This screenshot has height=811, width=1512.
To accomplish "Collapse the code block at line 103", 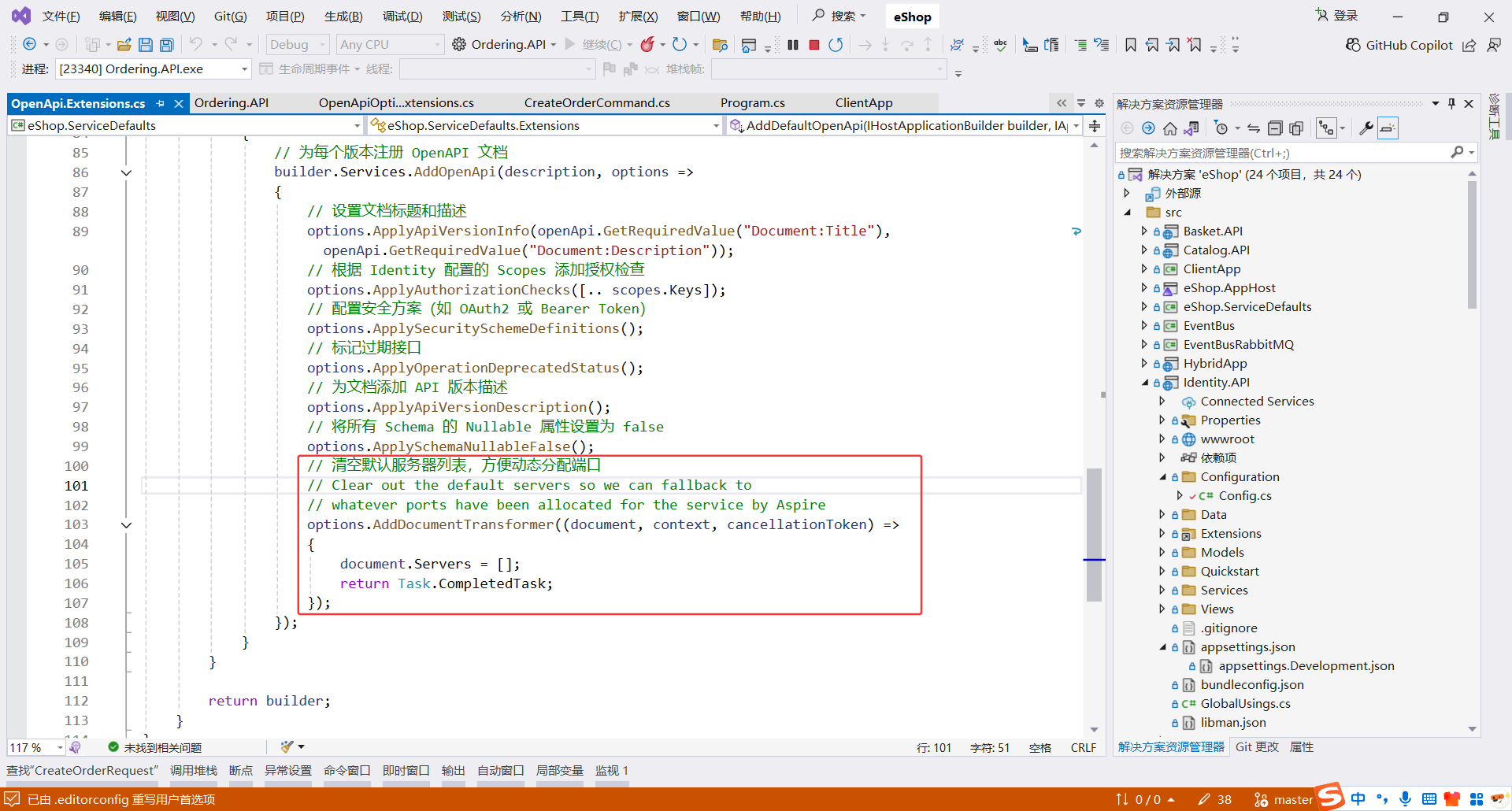I will click(126, 525).
